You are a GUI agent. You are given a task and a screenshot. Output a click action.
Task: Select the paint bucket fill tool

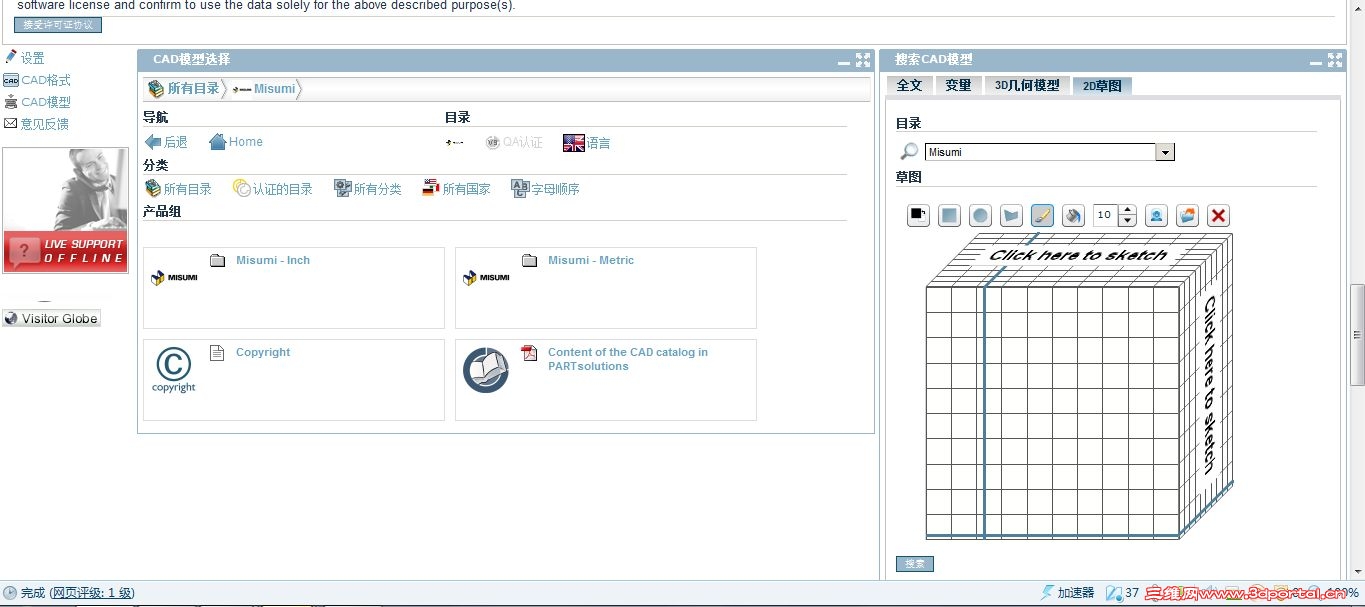click(1073, 215)
